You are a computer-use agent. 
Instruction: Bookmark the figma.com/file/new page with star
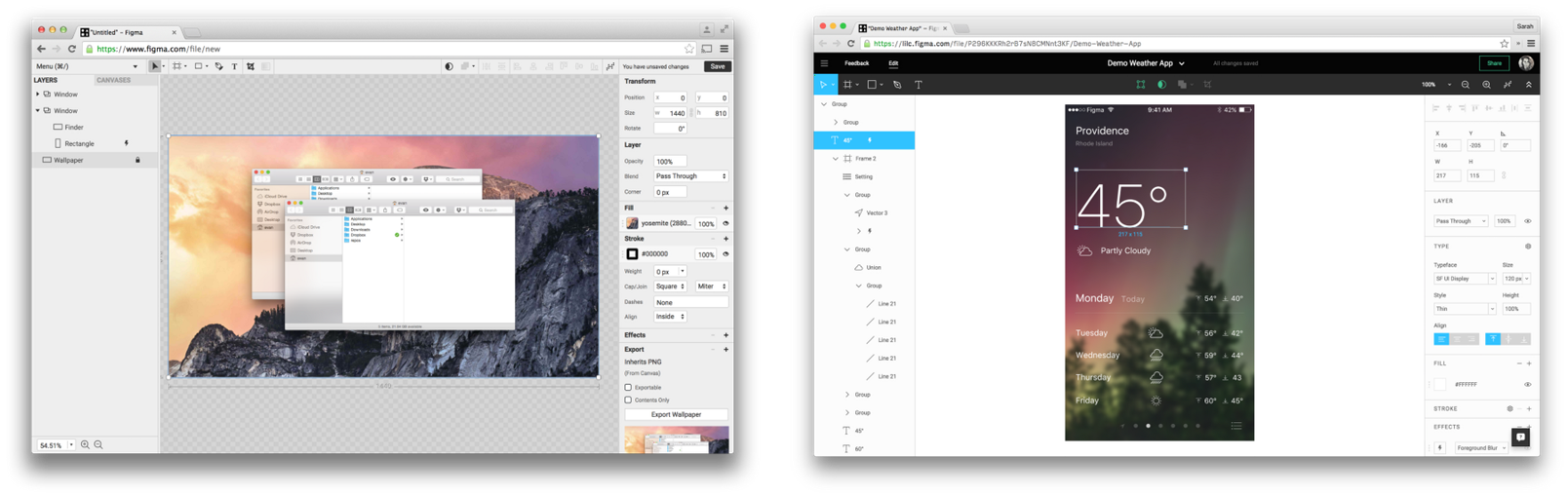[x=689, y=49]
